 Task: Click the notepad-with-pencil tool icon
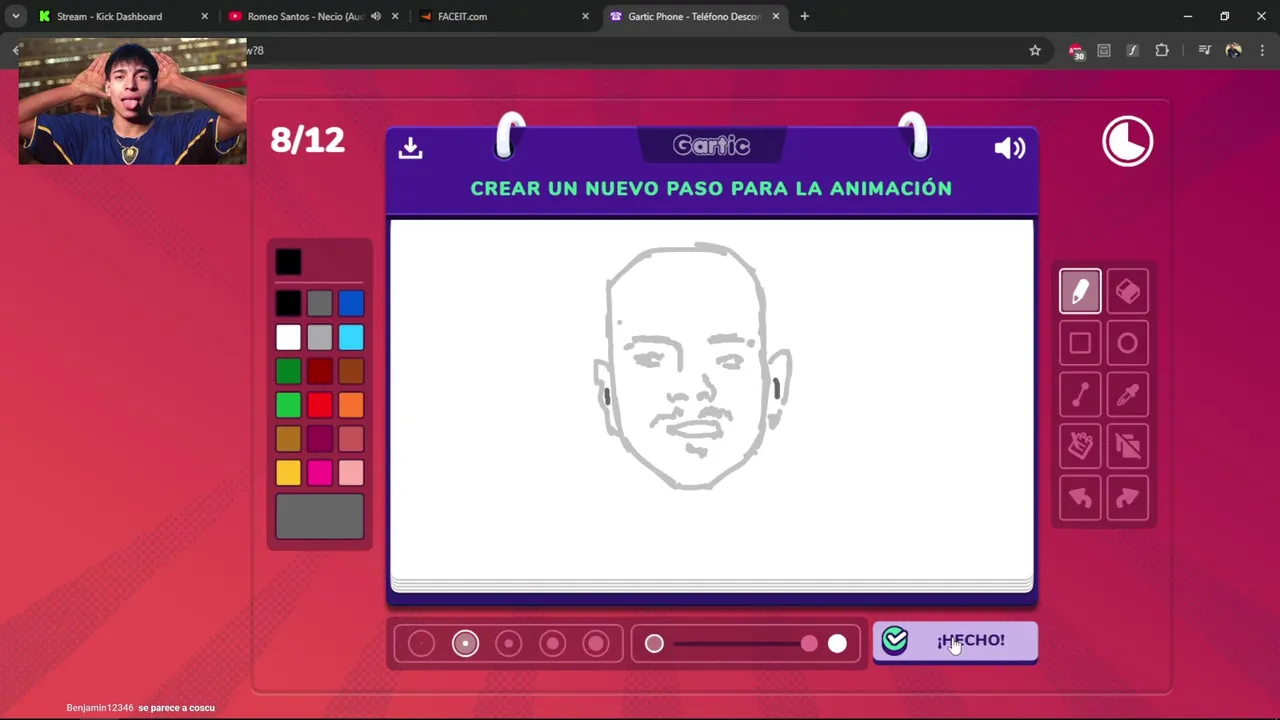(1080, 446)
